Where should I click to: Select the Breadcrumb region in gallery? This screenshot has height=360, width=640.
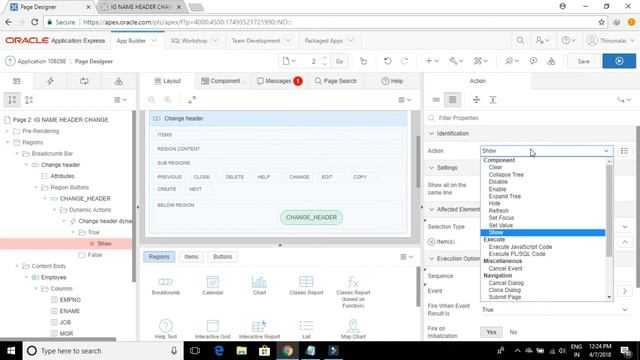[166, 286]
